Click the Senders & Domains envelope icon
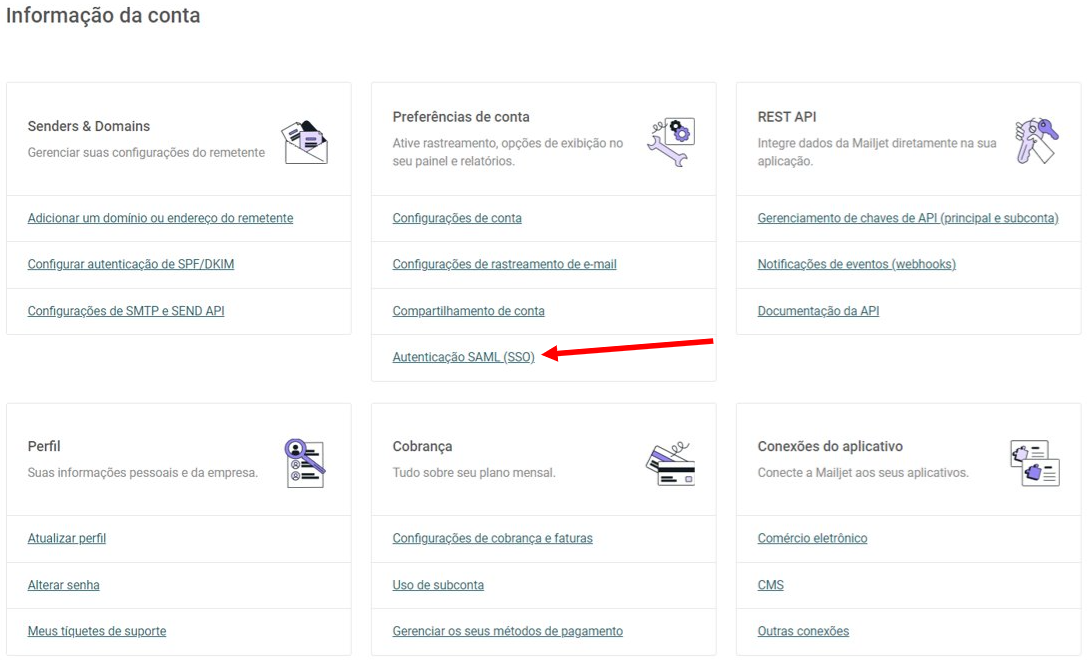Viewport: 1089px width, 660px height. tap(305, 142)
